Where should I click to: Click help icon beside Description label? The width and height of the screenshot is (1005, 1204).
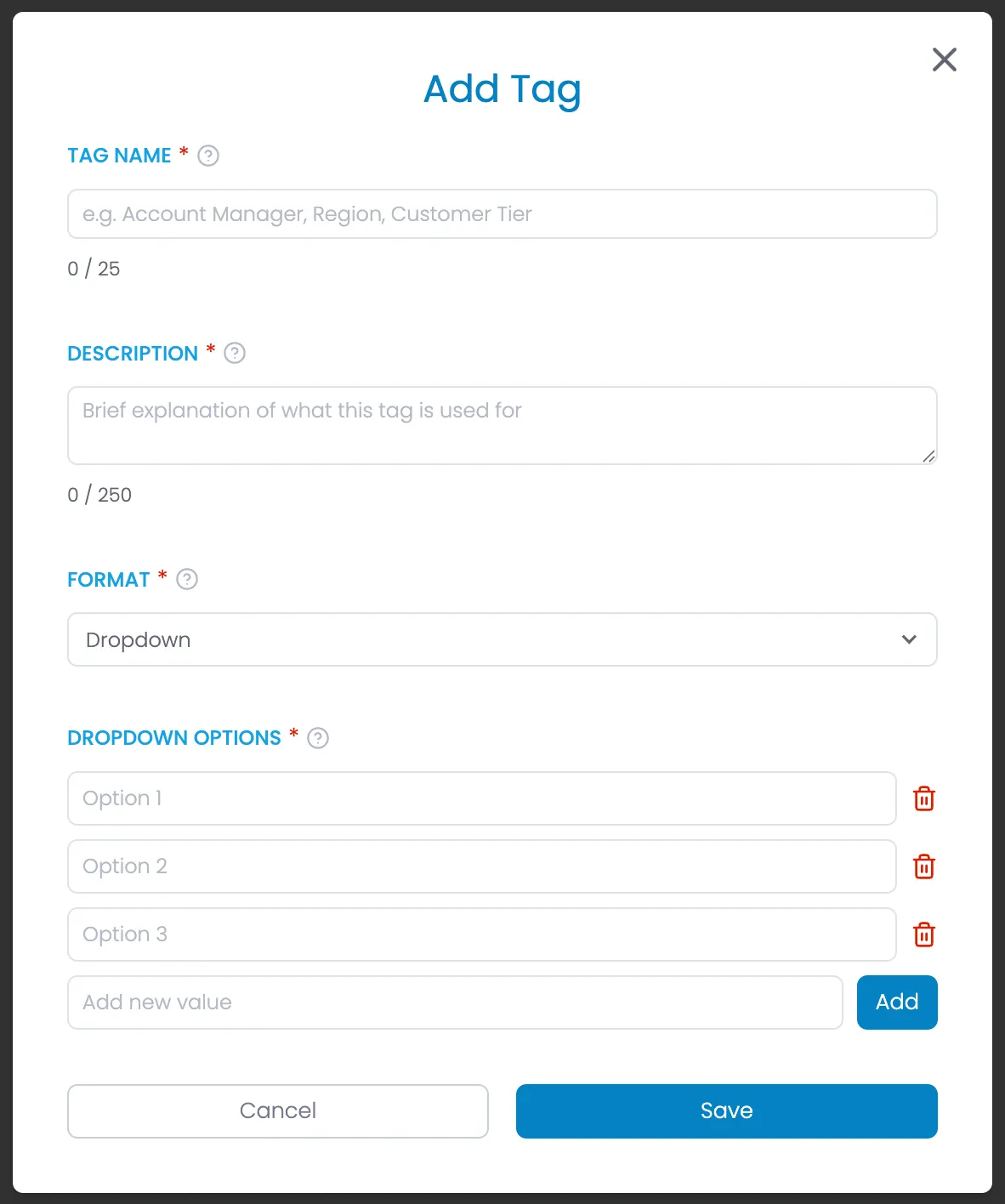235,353
